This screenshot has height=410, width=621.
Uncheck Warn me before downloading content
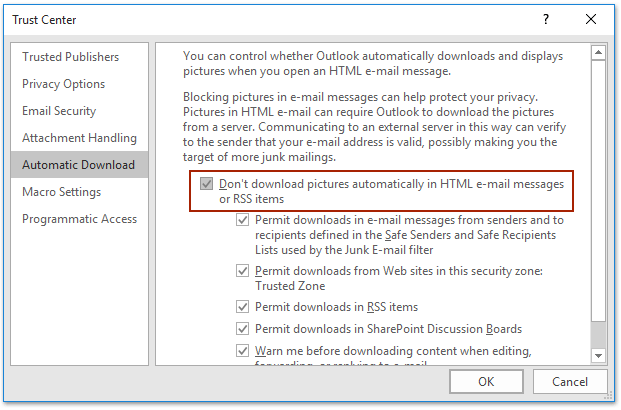point(242,351)
